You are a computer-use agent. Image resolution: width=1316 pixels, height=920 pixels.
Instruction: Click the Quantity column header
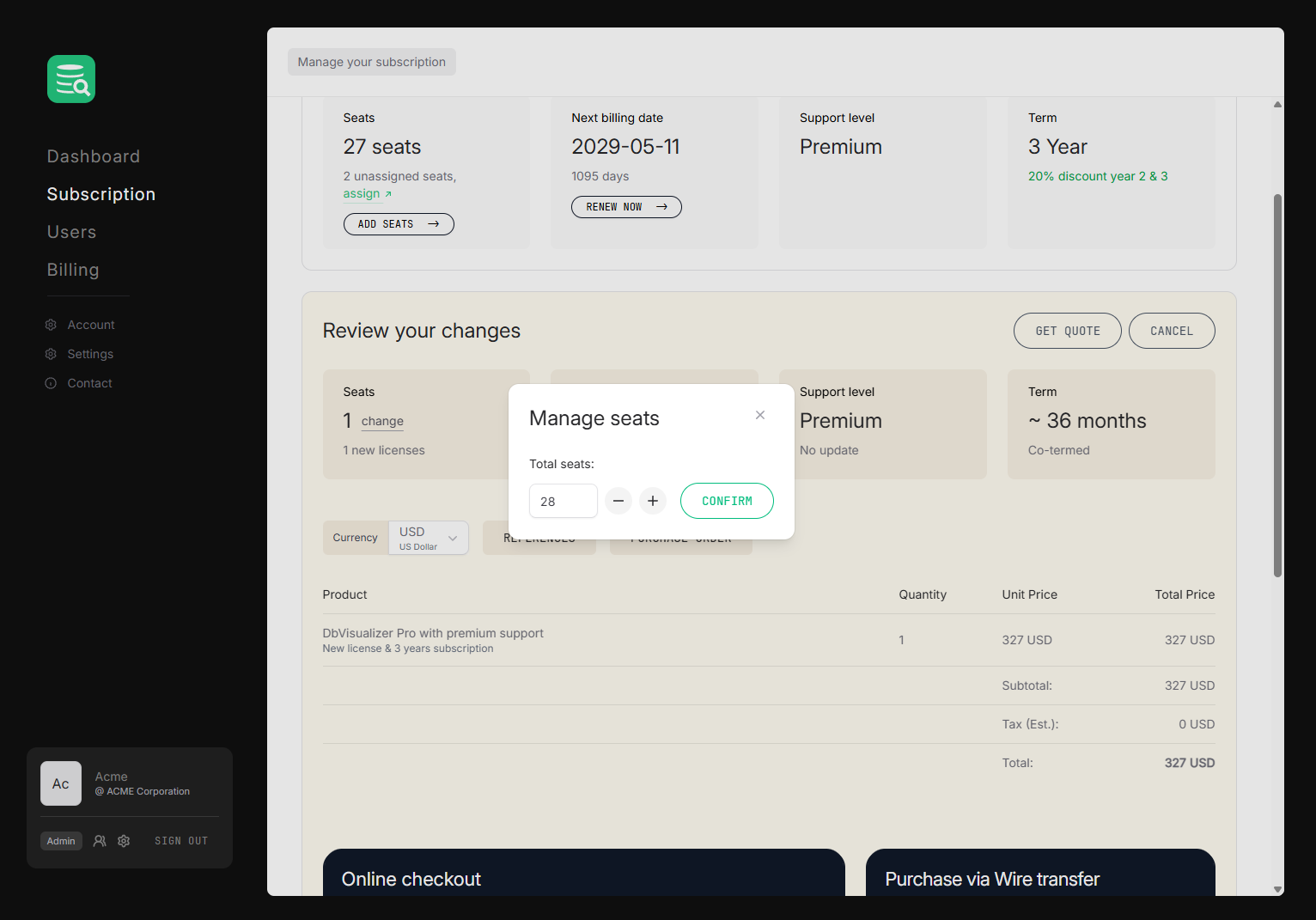point(923,594)
